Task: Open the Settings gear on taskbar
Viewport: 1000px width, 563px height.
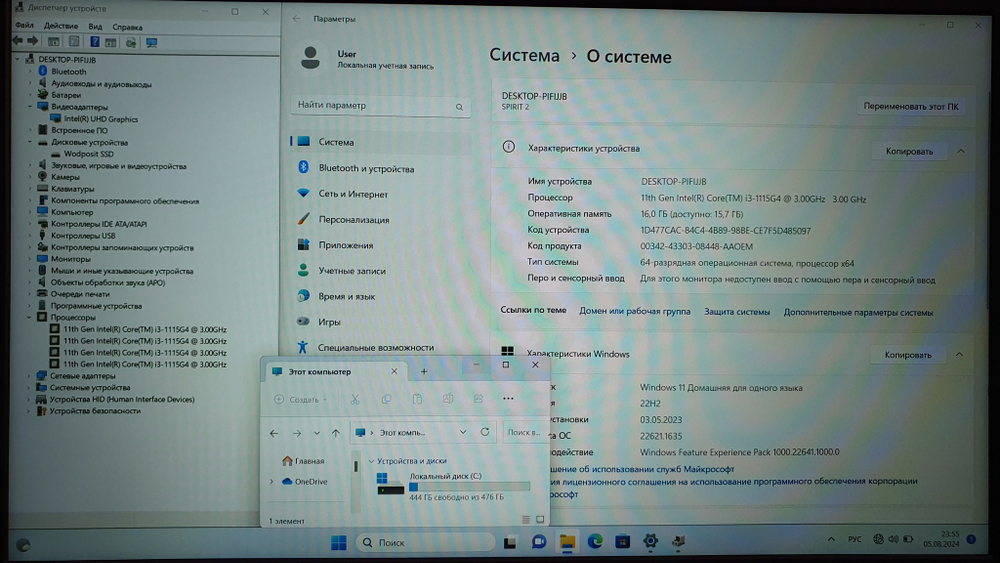Action: click(x=651, y=541)
